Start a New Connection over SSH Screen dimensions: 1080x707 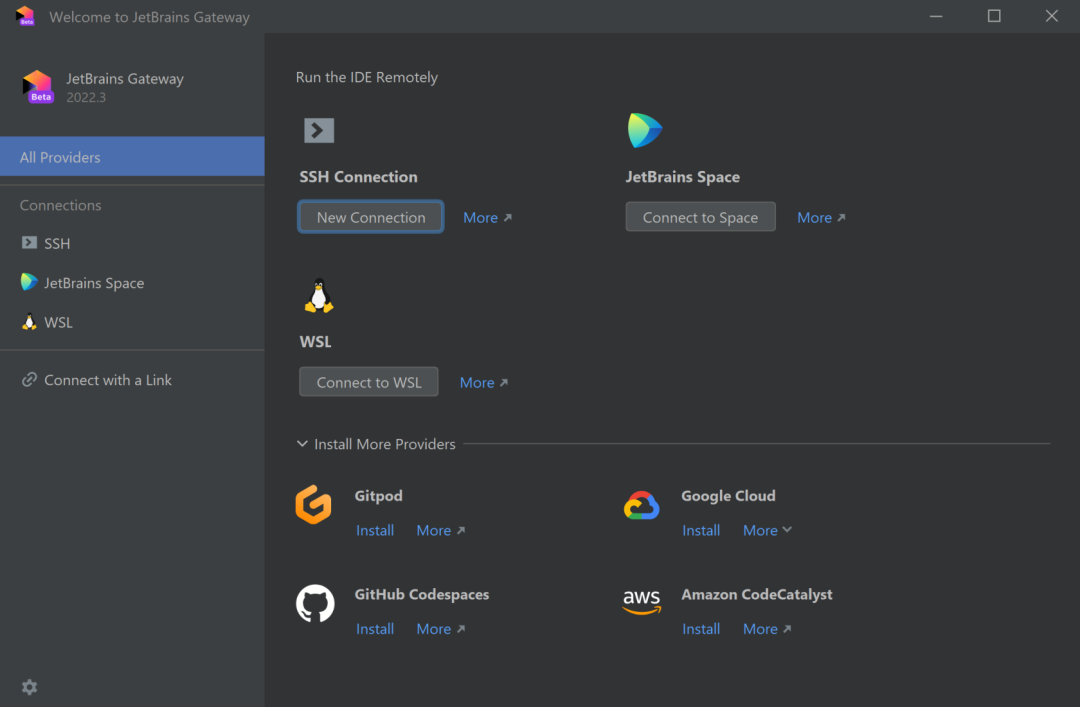tap(371, 217)
